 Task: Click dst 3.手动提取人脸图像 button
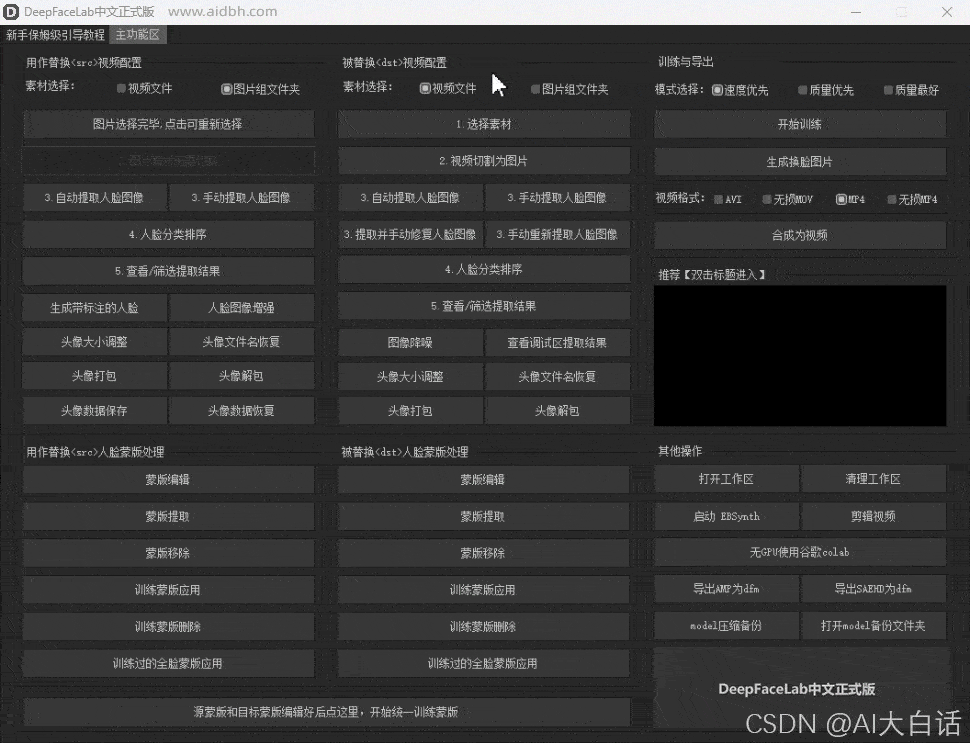[557, 198]
